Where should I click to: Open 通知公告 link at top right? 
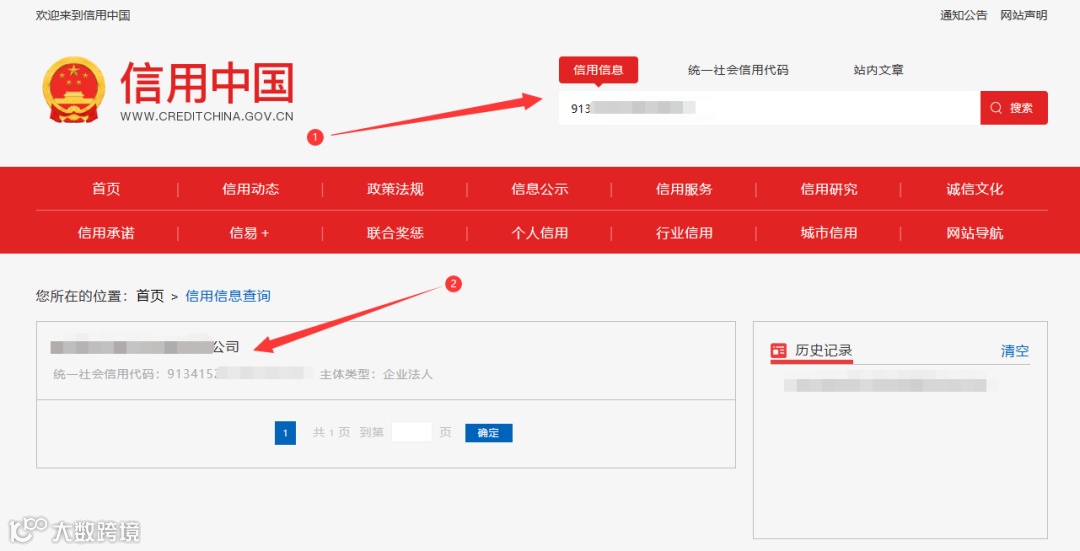point(964,15)
